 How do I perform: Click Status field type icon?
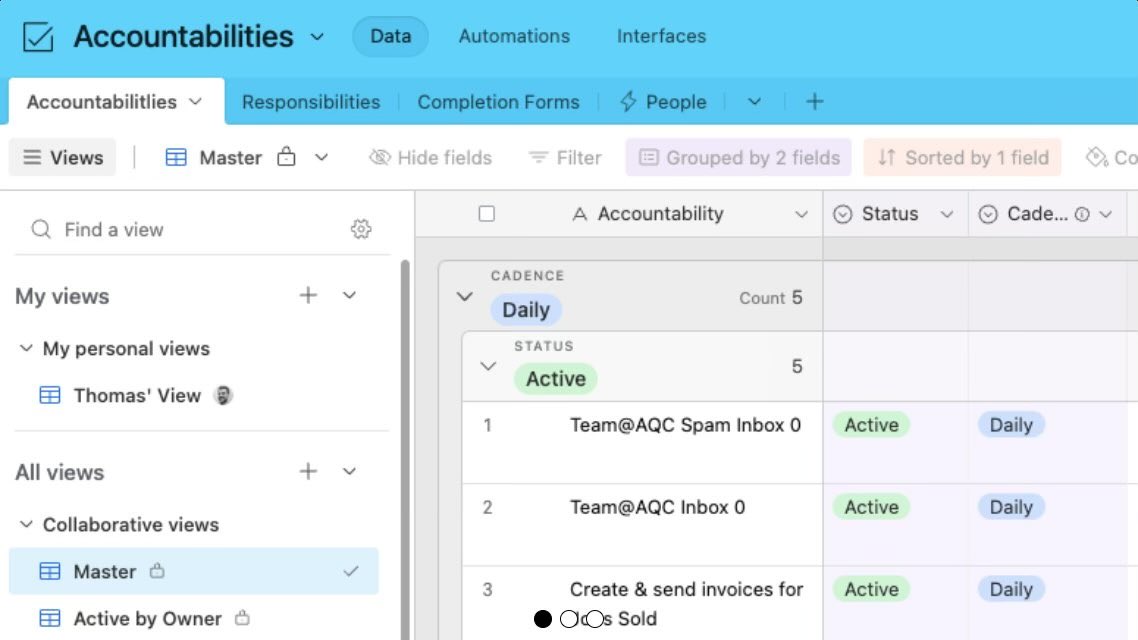pos(843,214)
